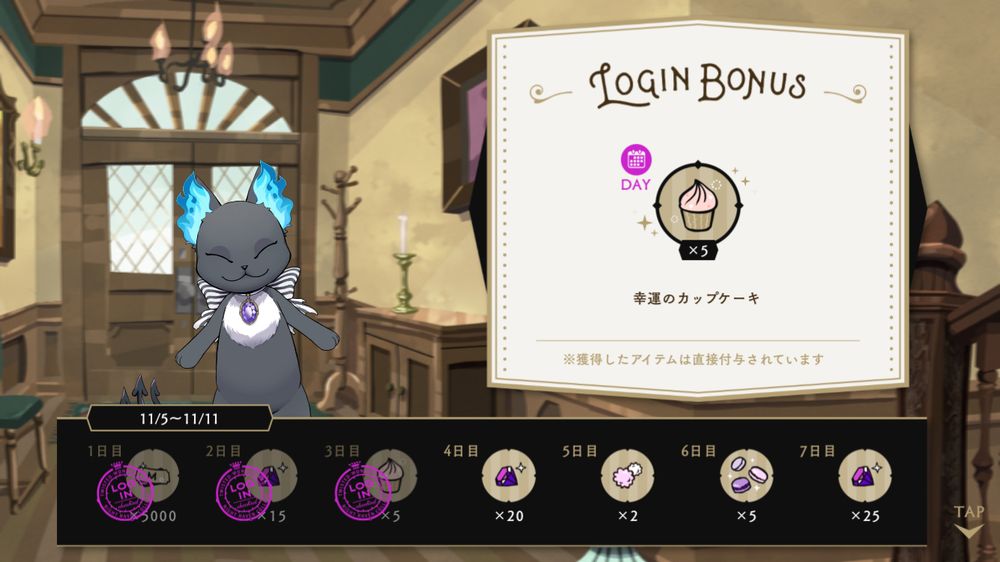Click the Login Bonus title
This screenshot has width=1000, height=562.
point(697,85)
